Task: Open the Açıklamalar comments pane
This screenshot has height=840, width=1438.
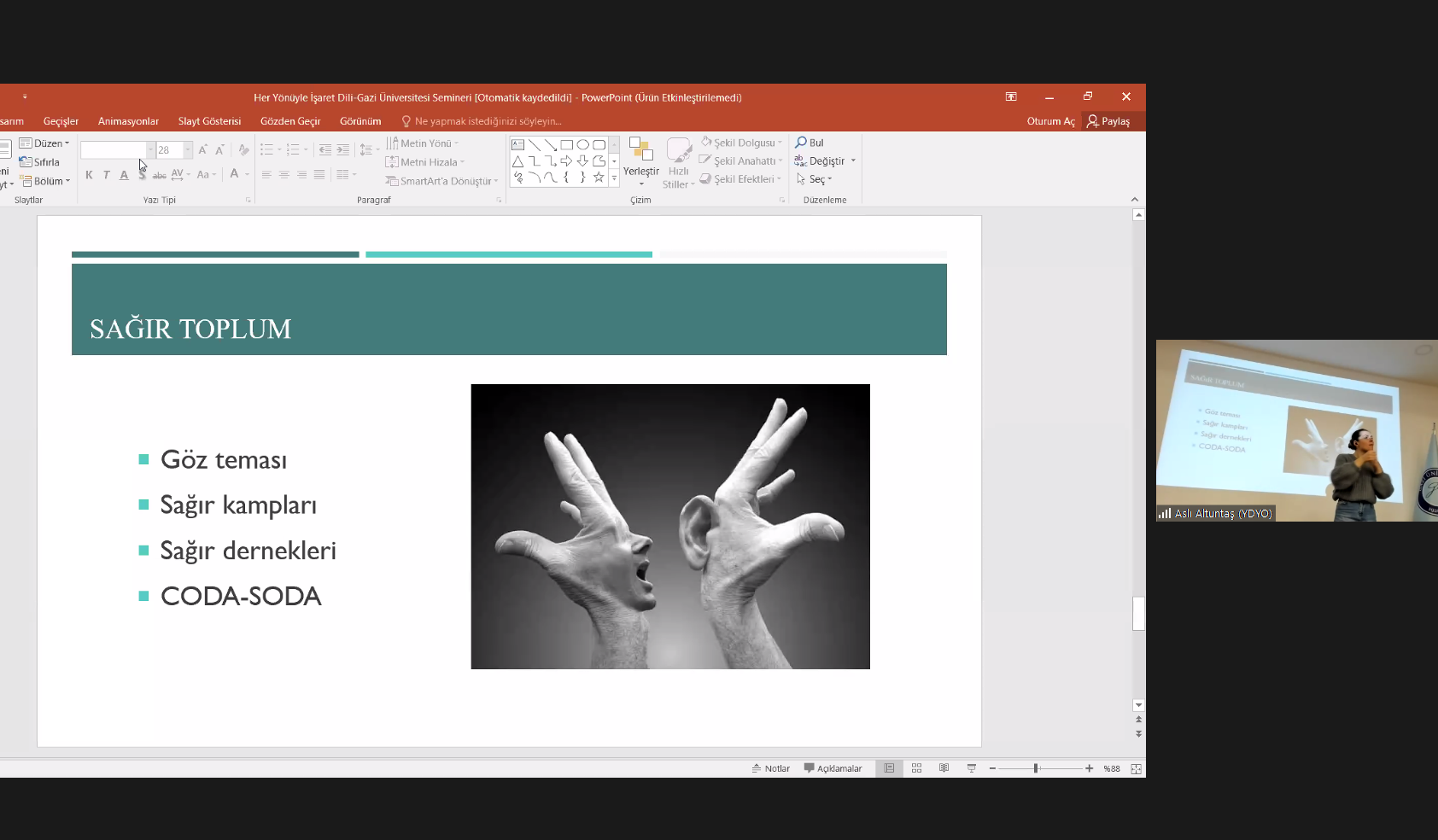Action: 833,768
